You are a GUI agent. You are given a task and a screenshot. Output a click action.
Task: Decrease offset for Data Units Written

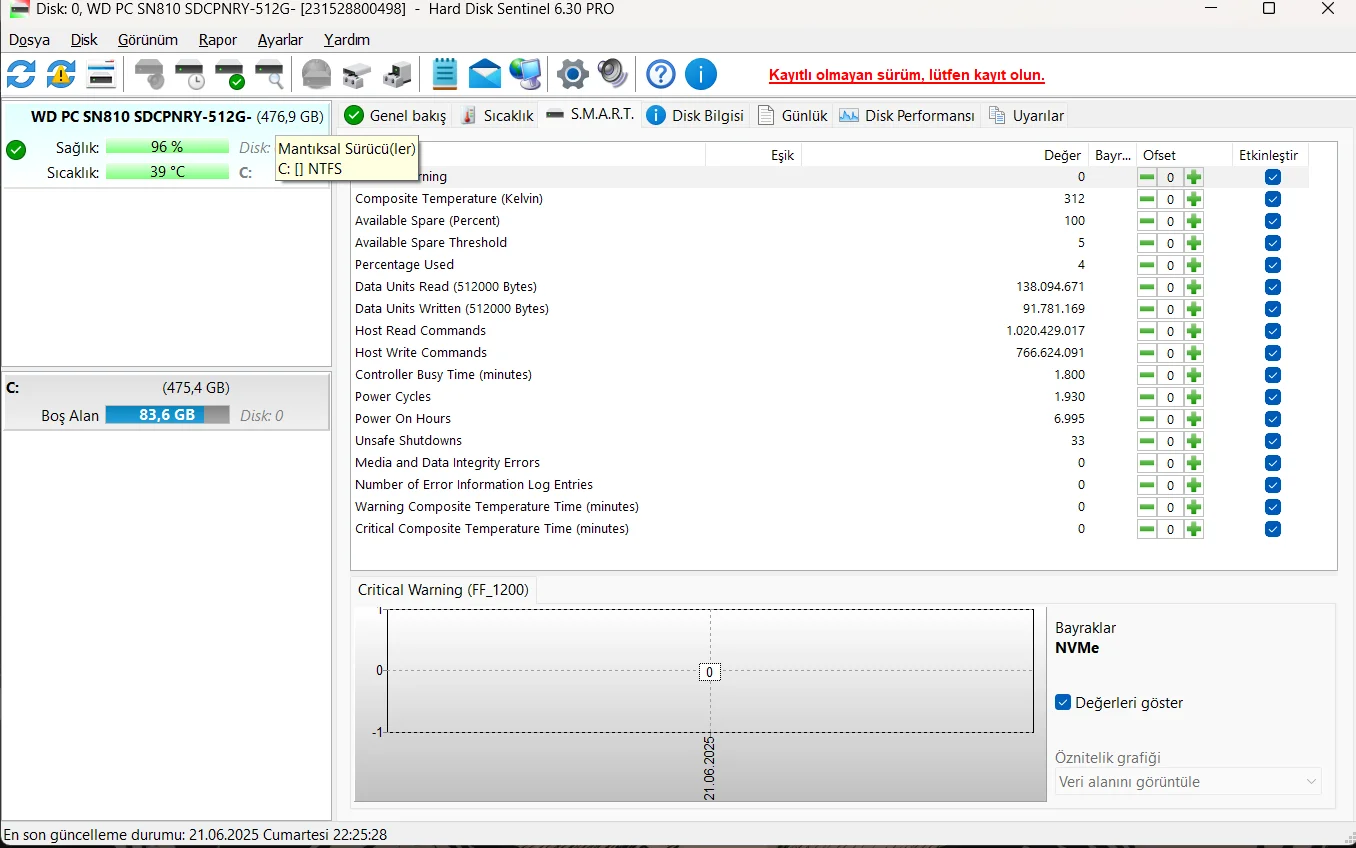pos(1147,309)
